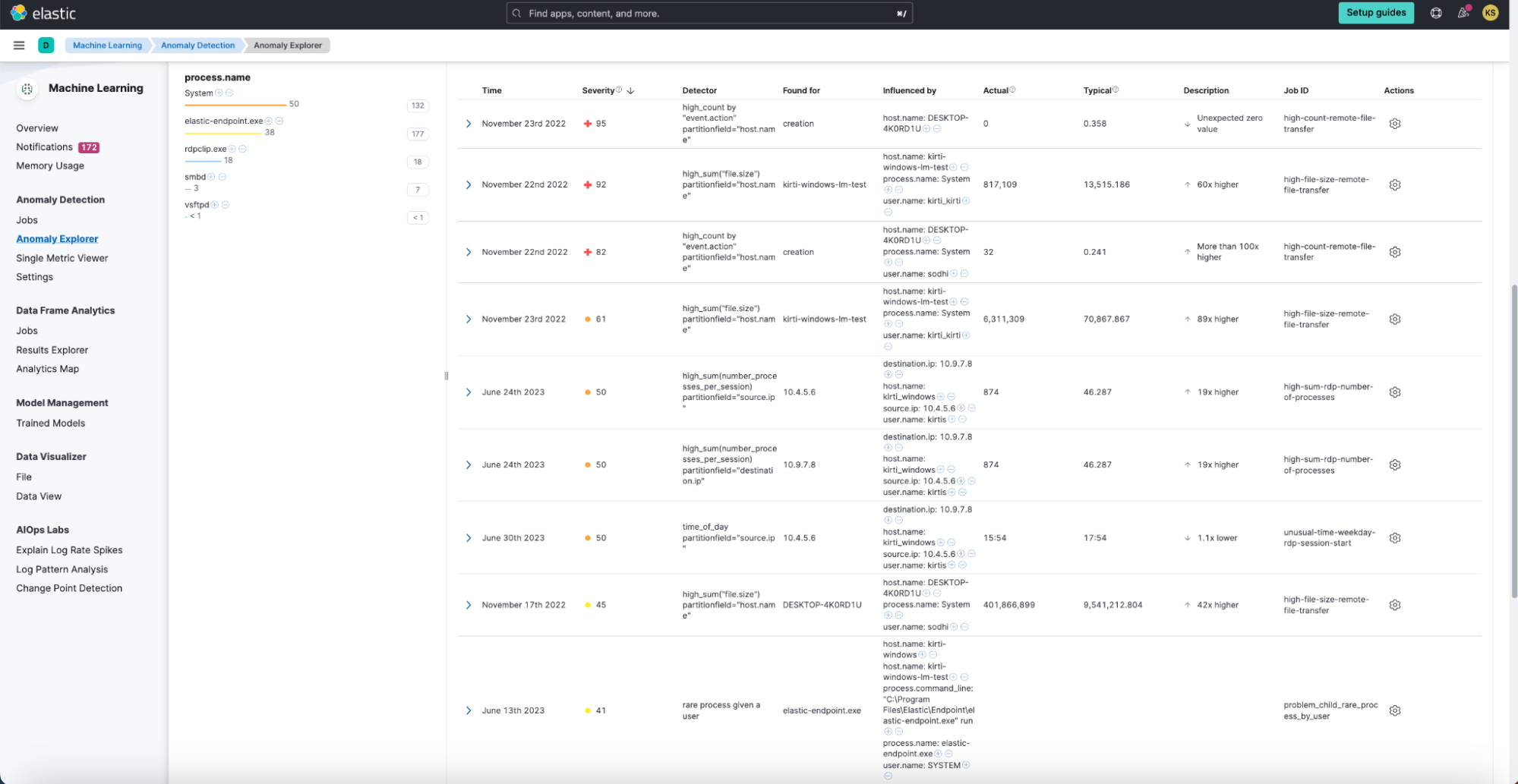Add filter for smbd influencer
The image size is (1518, 784).
tap(211, 177)
